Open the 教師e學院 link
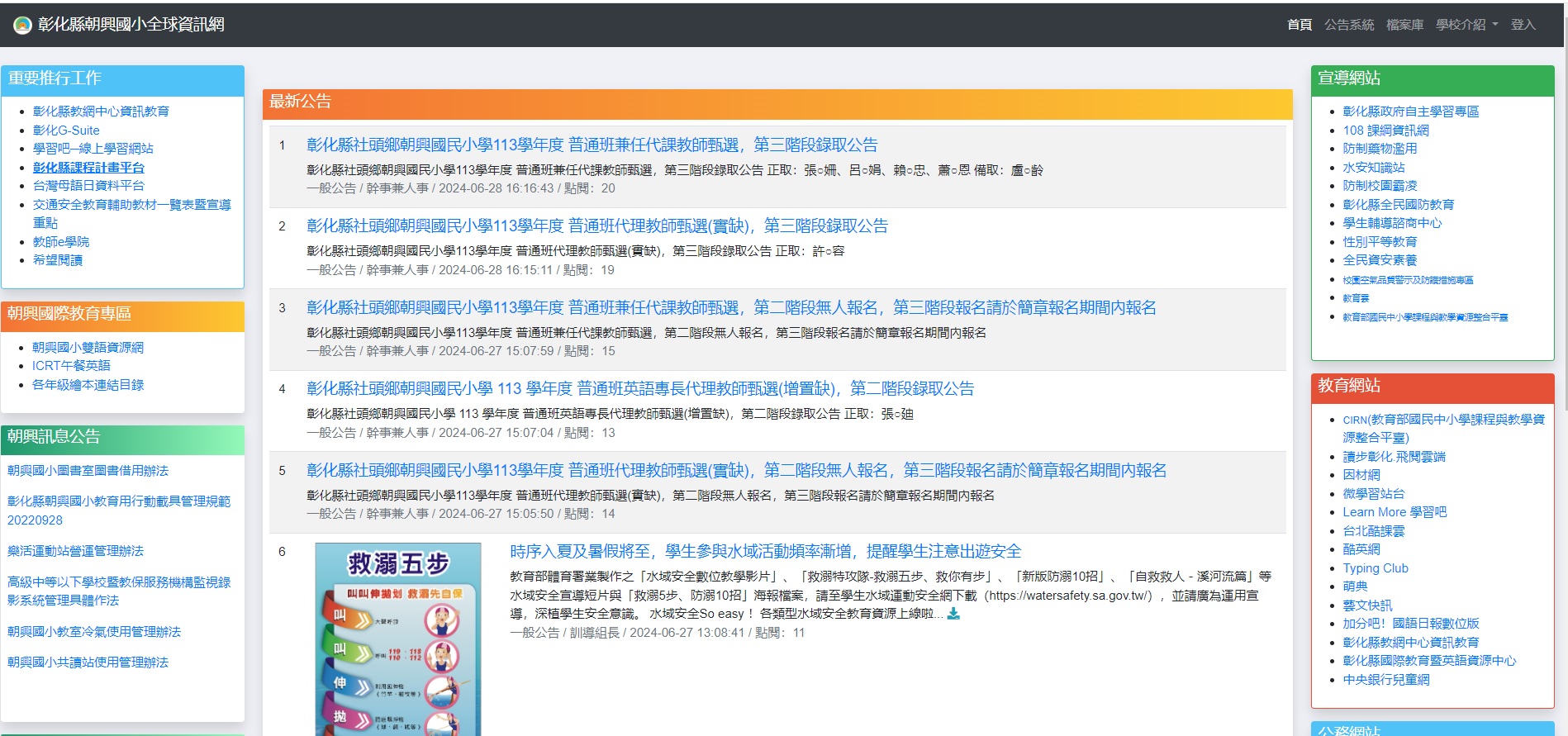1568x736 pixels. click(61, 242)
